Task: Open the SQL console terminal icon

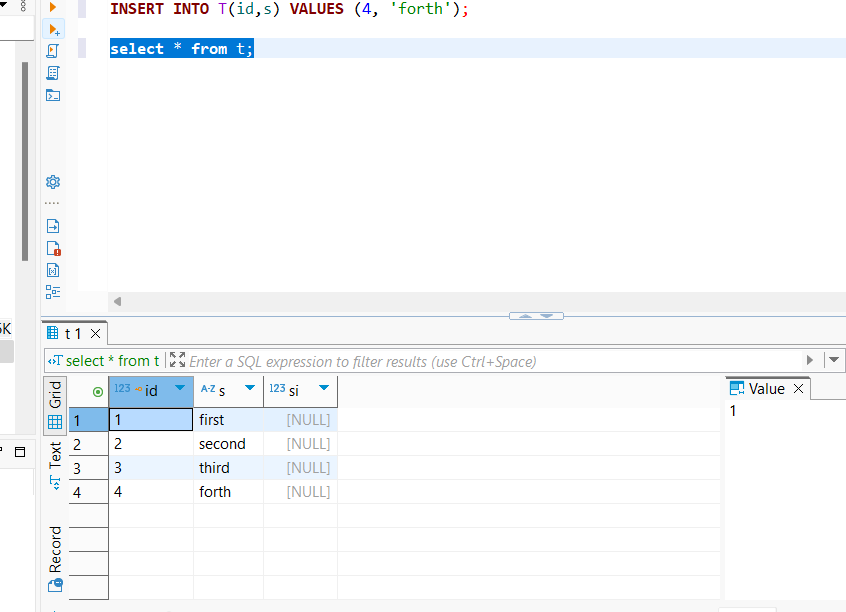Action: 53,96
